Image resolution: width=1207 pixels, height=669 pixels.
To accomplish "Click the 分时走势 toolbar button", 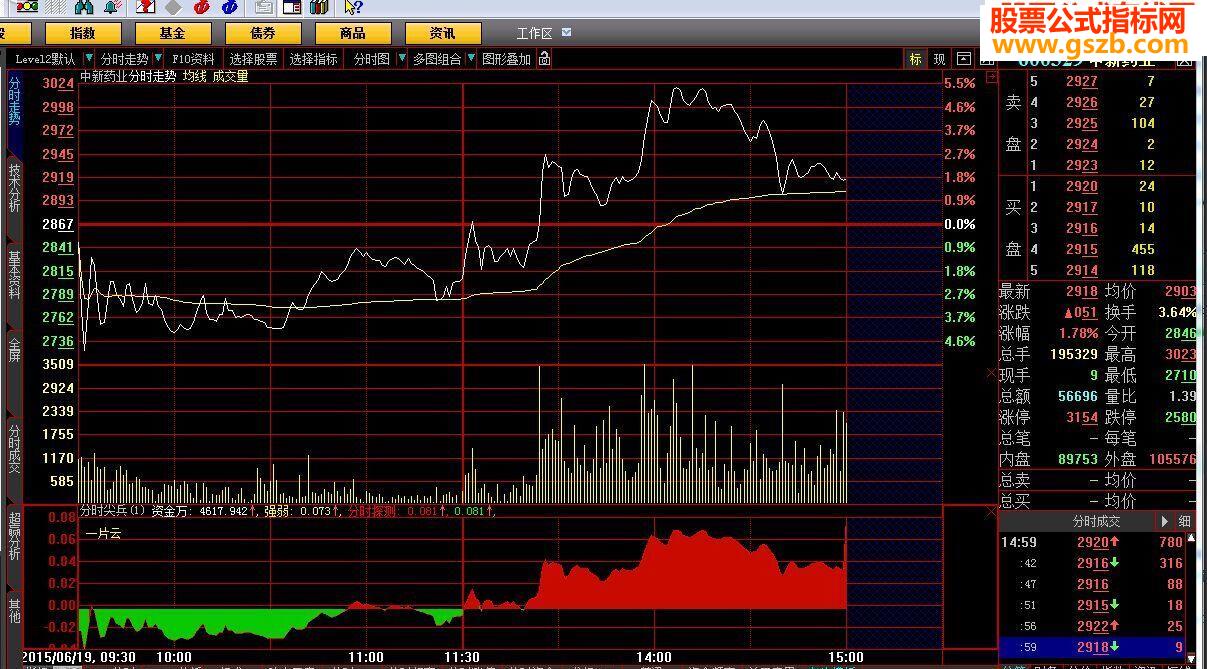I will [x=125, y=59].
